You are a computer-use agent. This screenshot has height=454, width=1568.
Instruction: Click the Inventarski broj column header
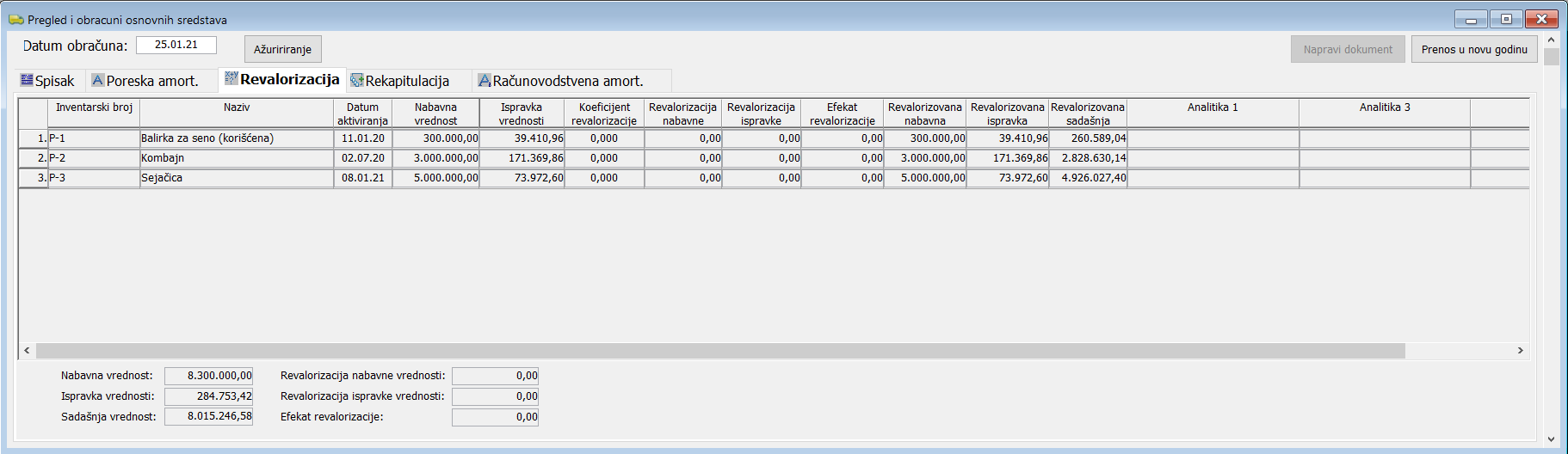pos(94,113)
